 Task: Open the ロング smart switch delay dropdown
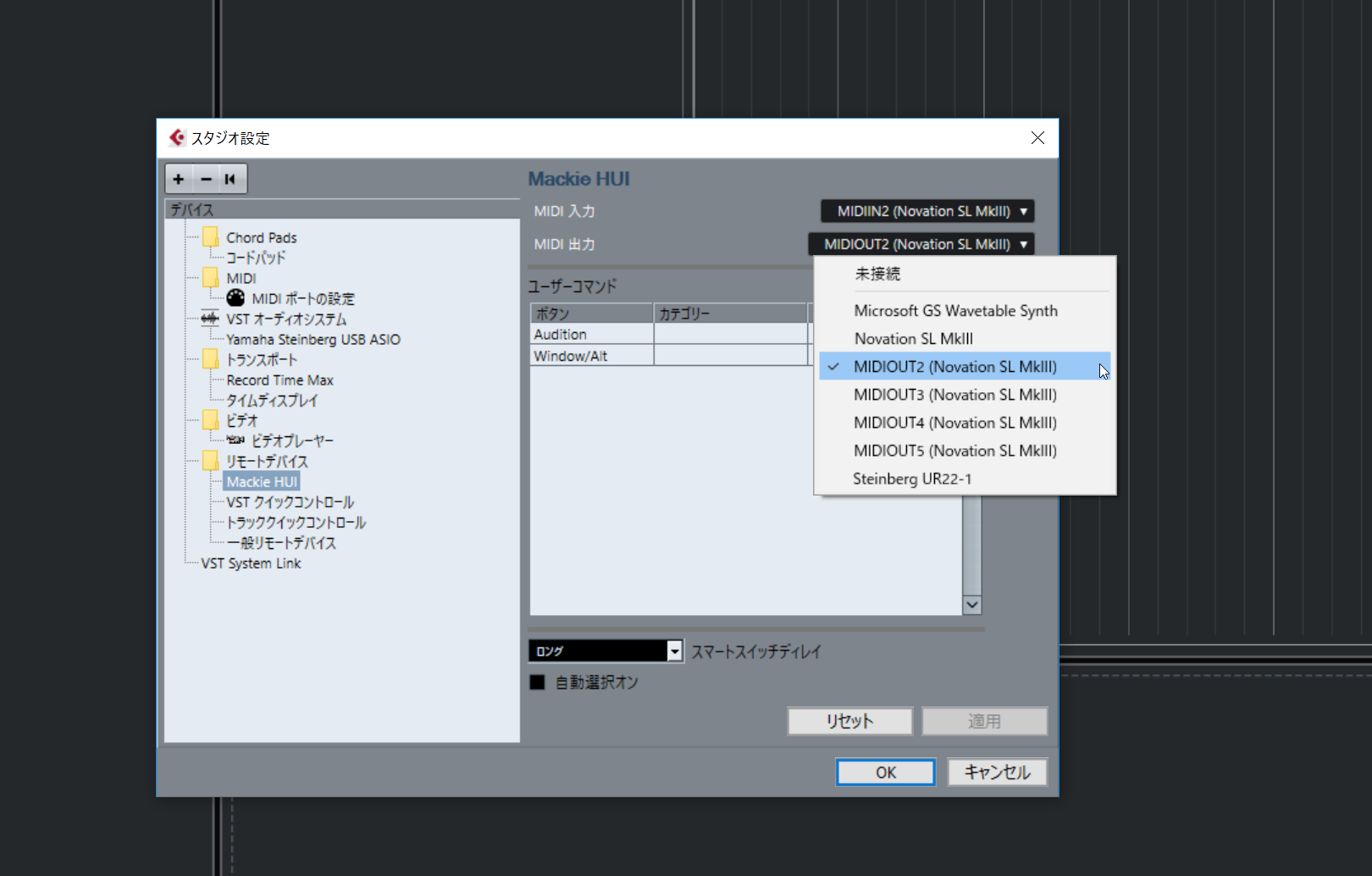[x=605, y=651]
